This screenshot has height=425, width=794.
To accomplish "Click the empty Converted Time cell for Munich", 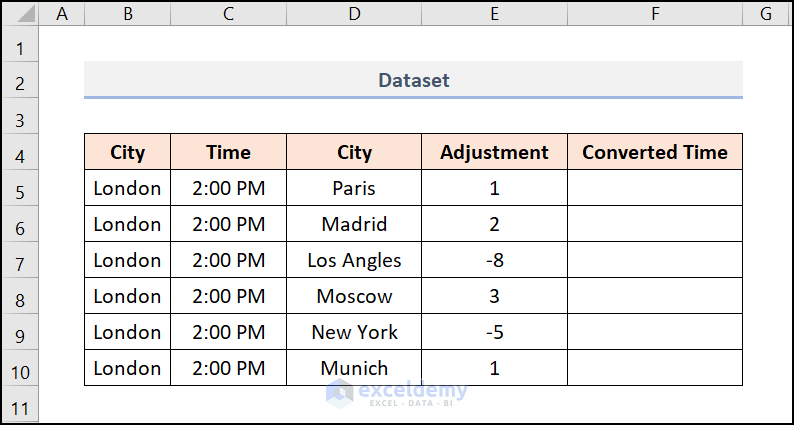I will point(655,368).
